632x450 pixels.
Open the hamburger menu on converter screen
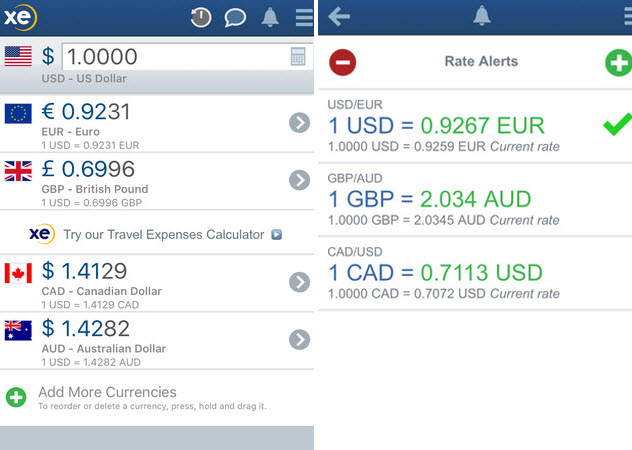[304, 18]
